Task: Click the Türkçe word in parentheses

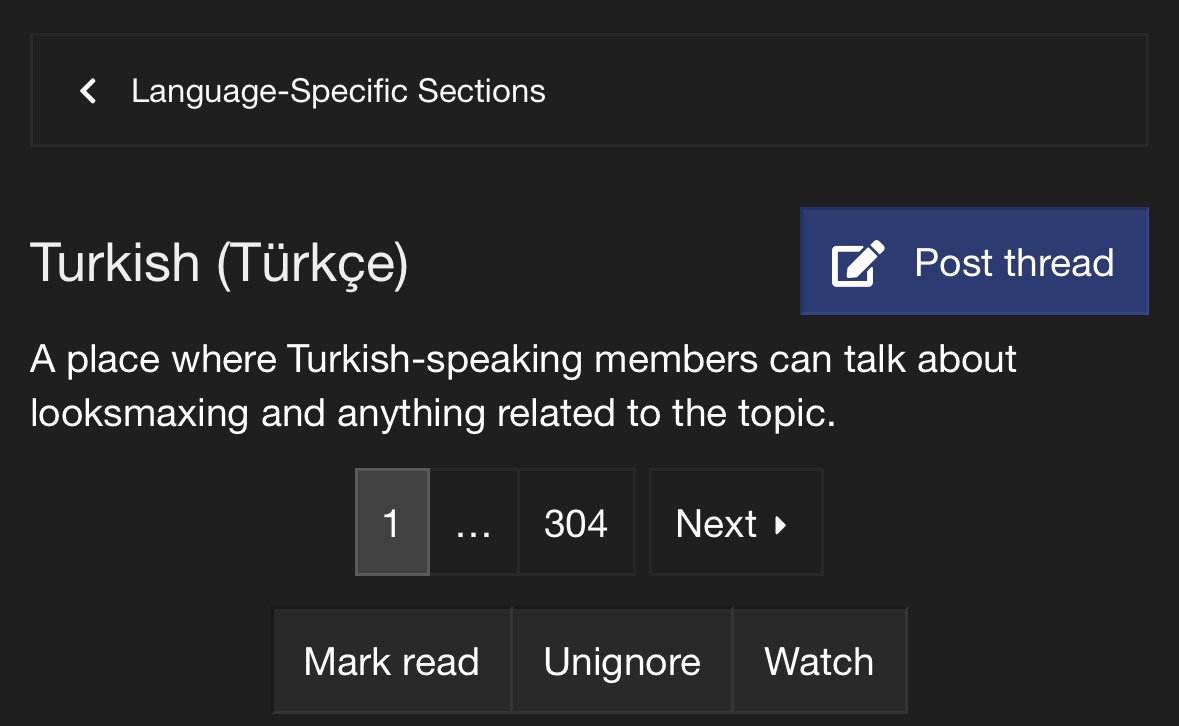Action: tap(312, 263)
